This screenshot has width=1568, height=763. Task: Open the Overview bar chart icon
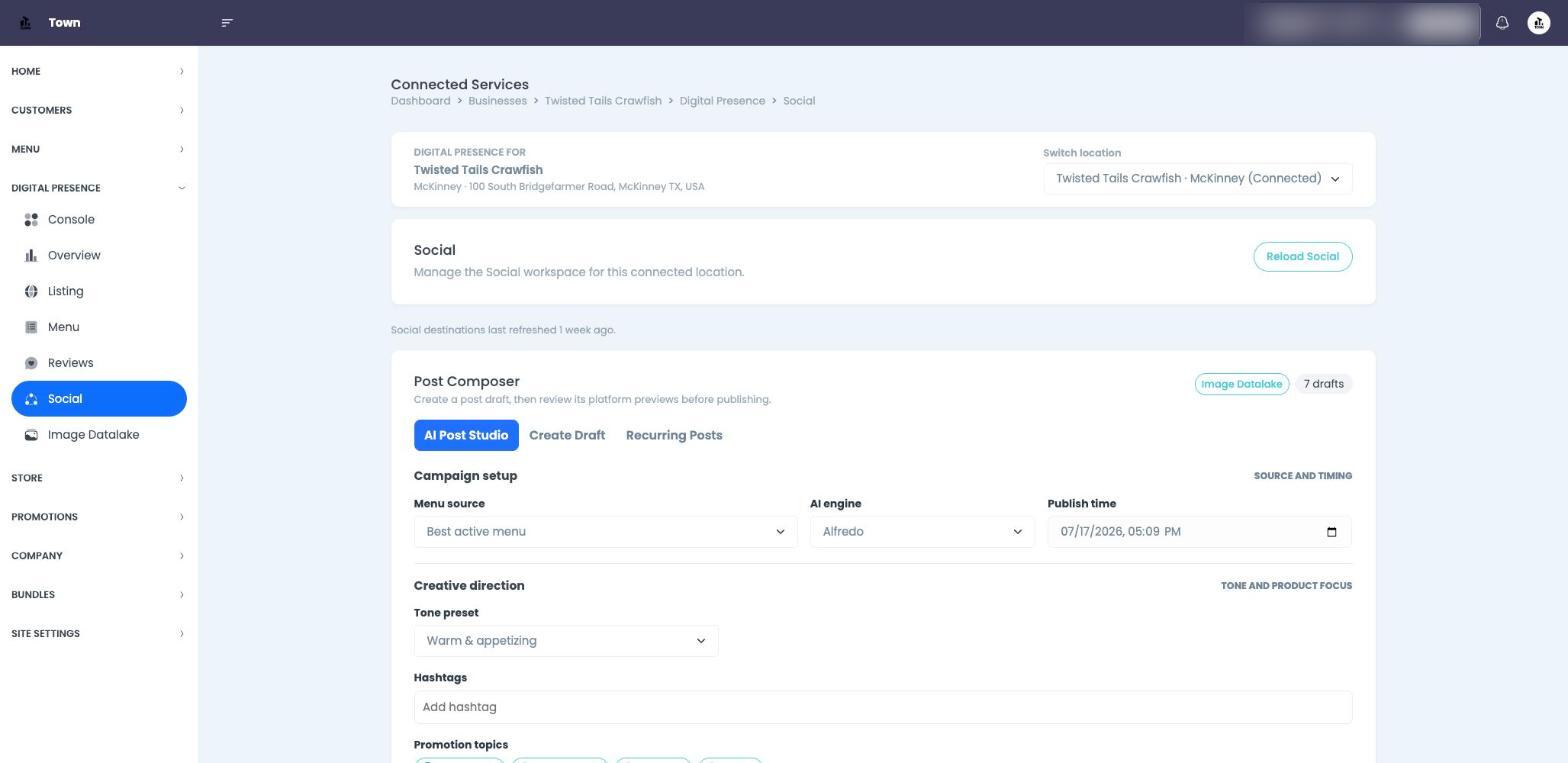click(31, 256)
